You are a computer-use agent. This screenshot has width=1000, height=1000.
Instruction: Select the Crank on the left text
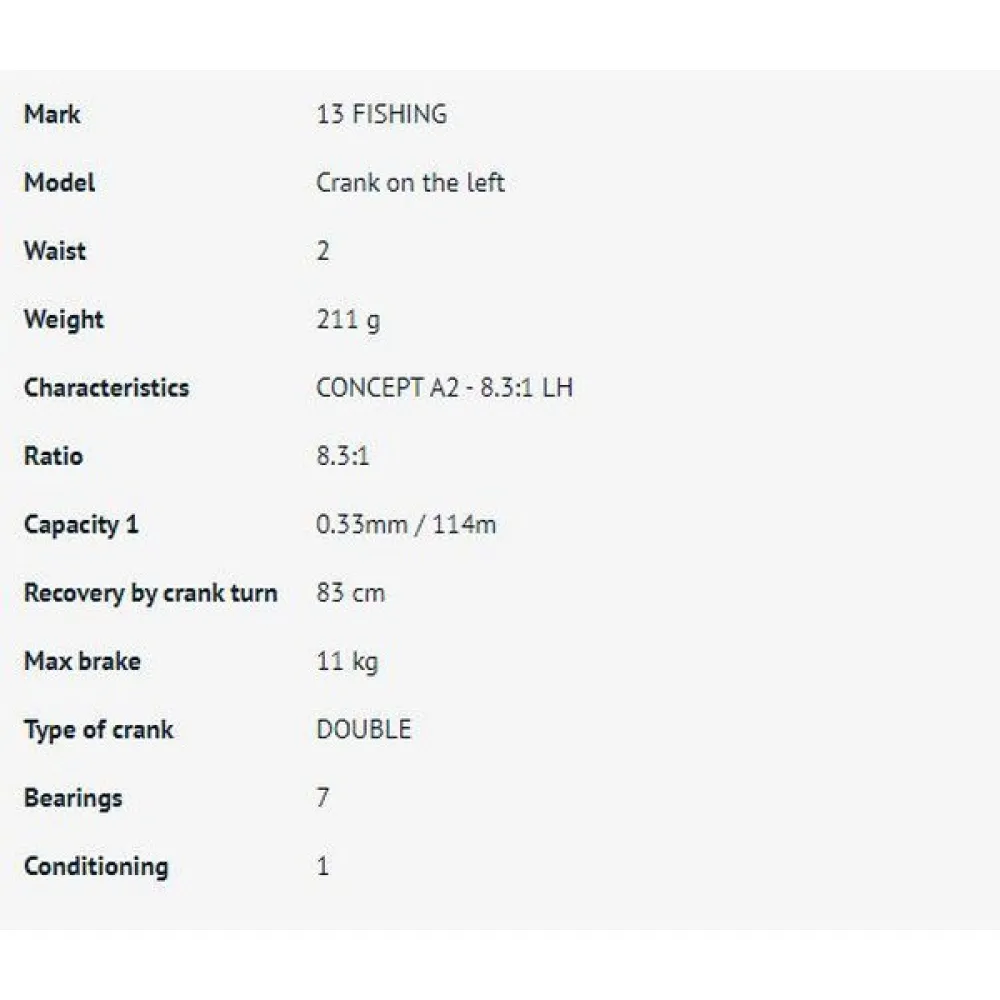point(410,183)
